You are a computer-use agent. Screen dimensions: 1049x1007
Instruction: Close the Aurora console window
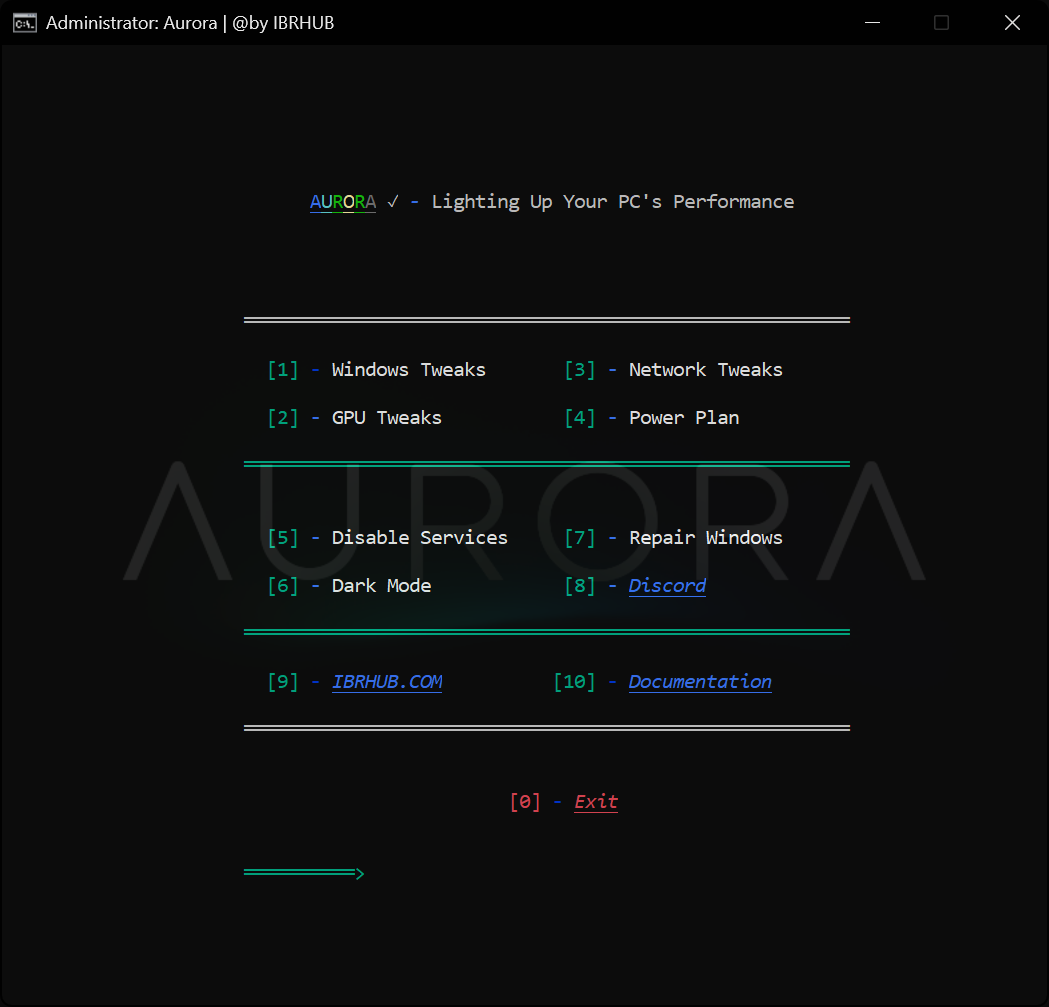click(x=1012, y=23)
